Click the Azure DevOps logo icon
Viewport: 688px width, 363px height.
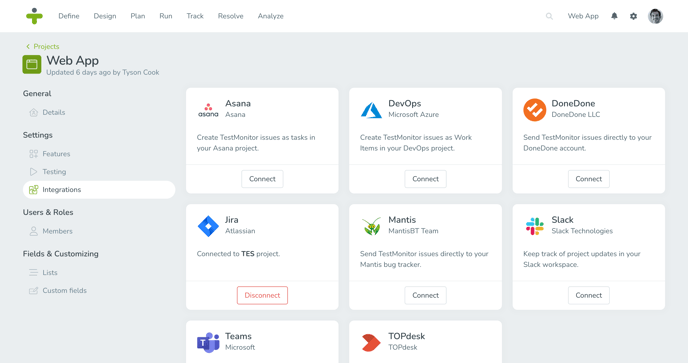coord(371,110)
